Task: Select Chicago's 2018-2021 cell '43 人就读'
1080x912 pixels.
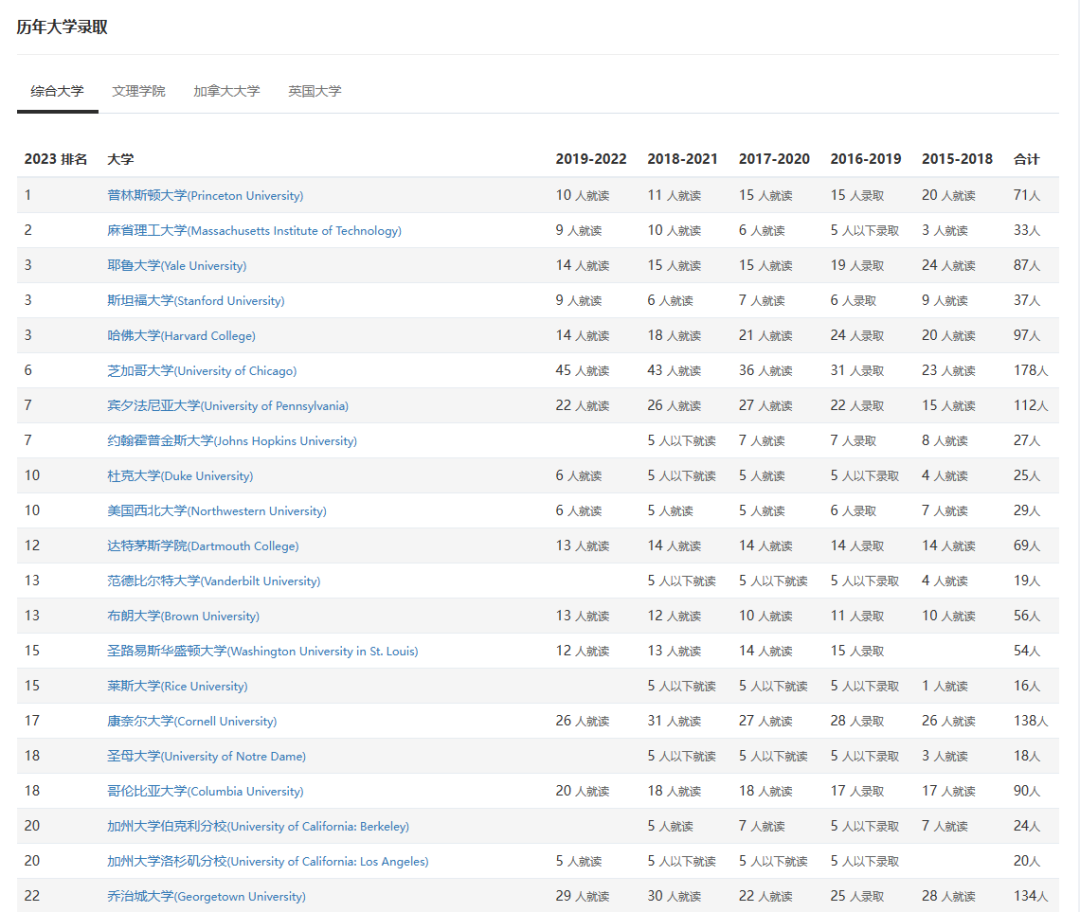Action: pos(674,371)
